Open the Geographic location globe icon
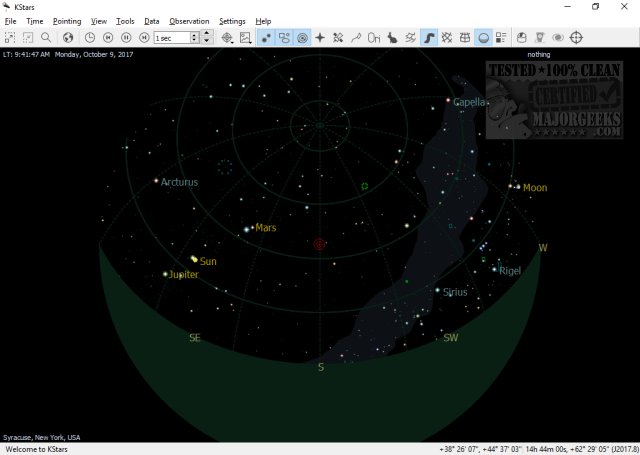The image size is (640, 455). (68, 37)
